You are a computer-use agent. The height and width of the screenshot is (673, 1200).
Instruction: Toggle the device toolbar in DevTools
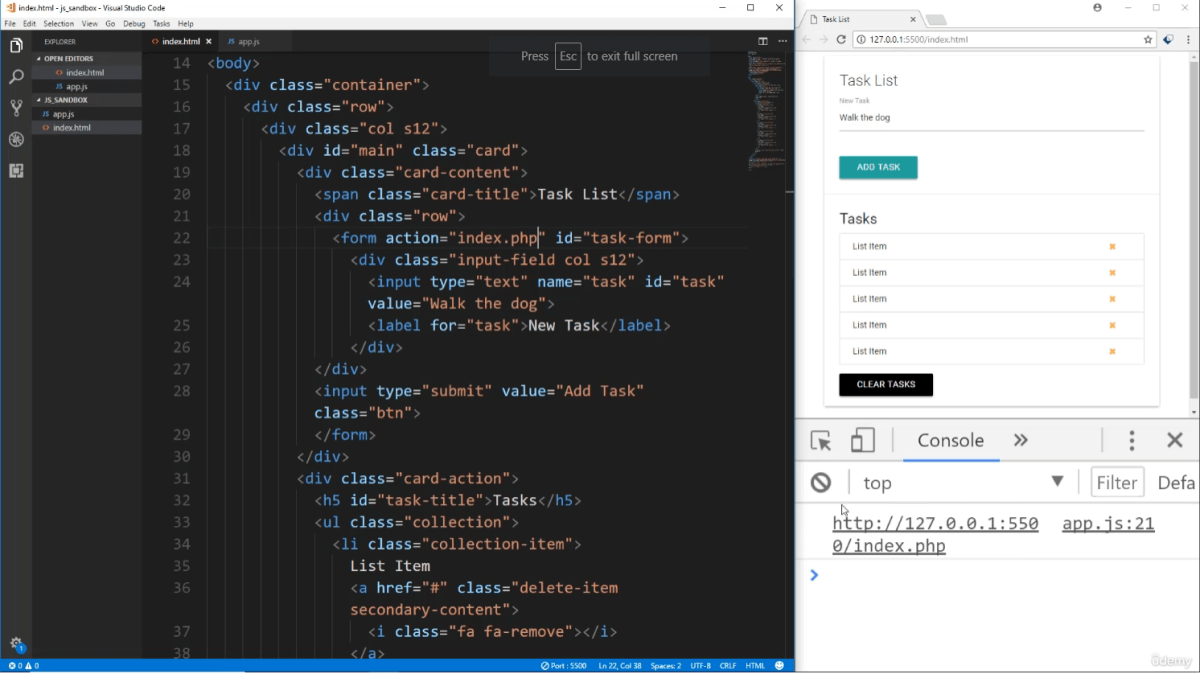862,440
